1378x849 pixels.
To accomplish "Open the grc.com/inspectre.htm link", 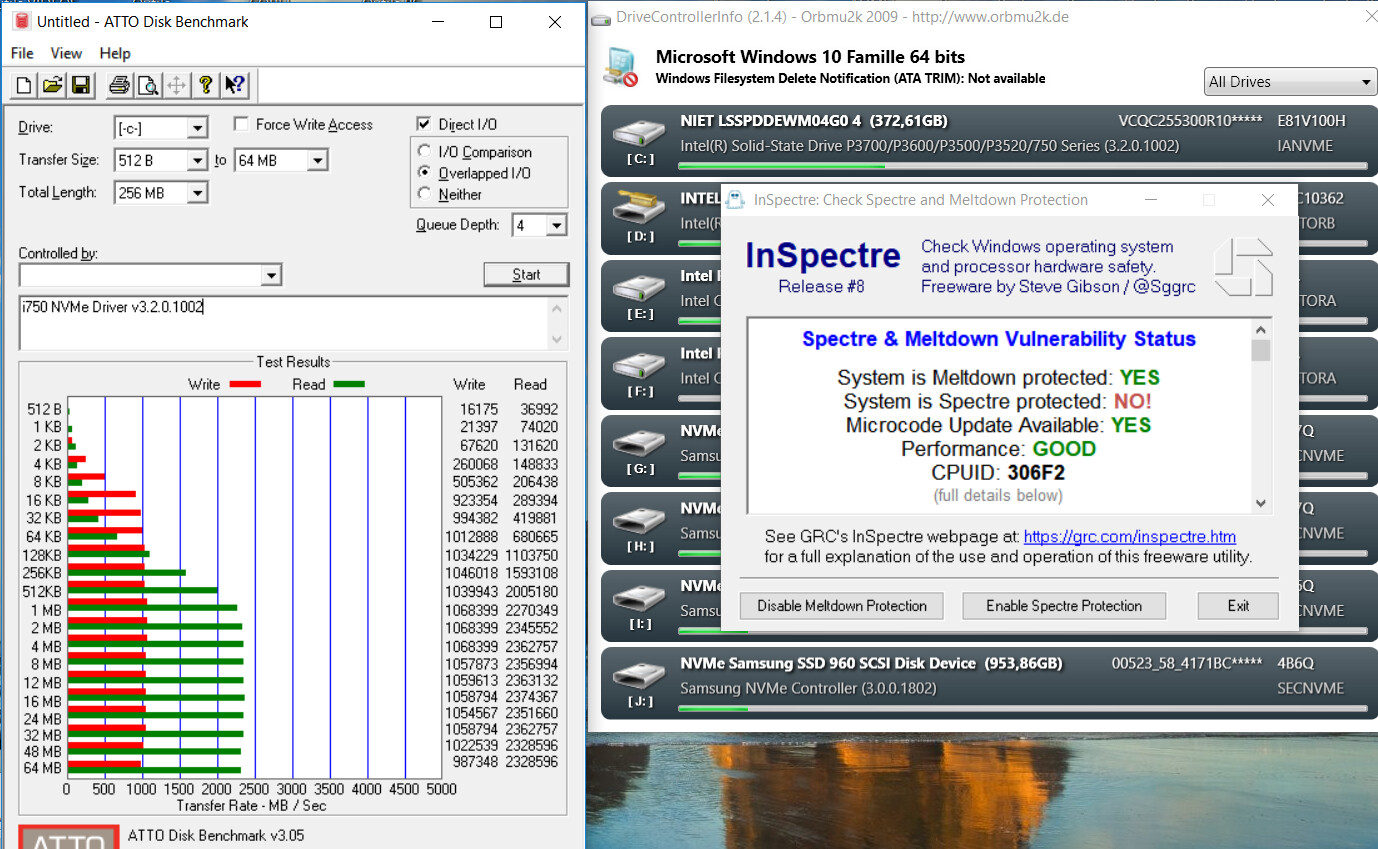I will coord(1130,537).
